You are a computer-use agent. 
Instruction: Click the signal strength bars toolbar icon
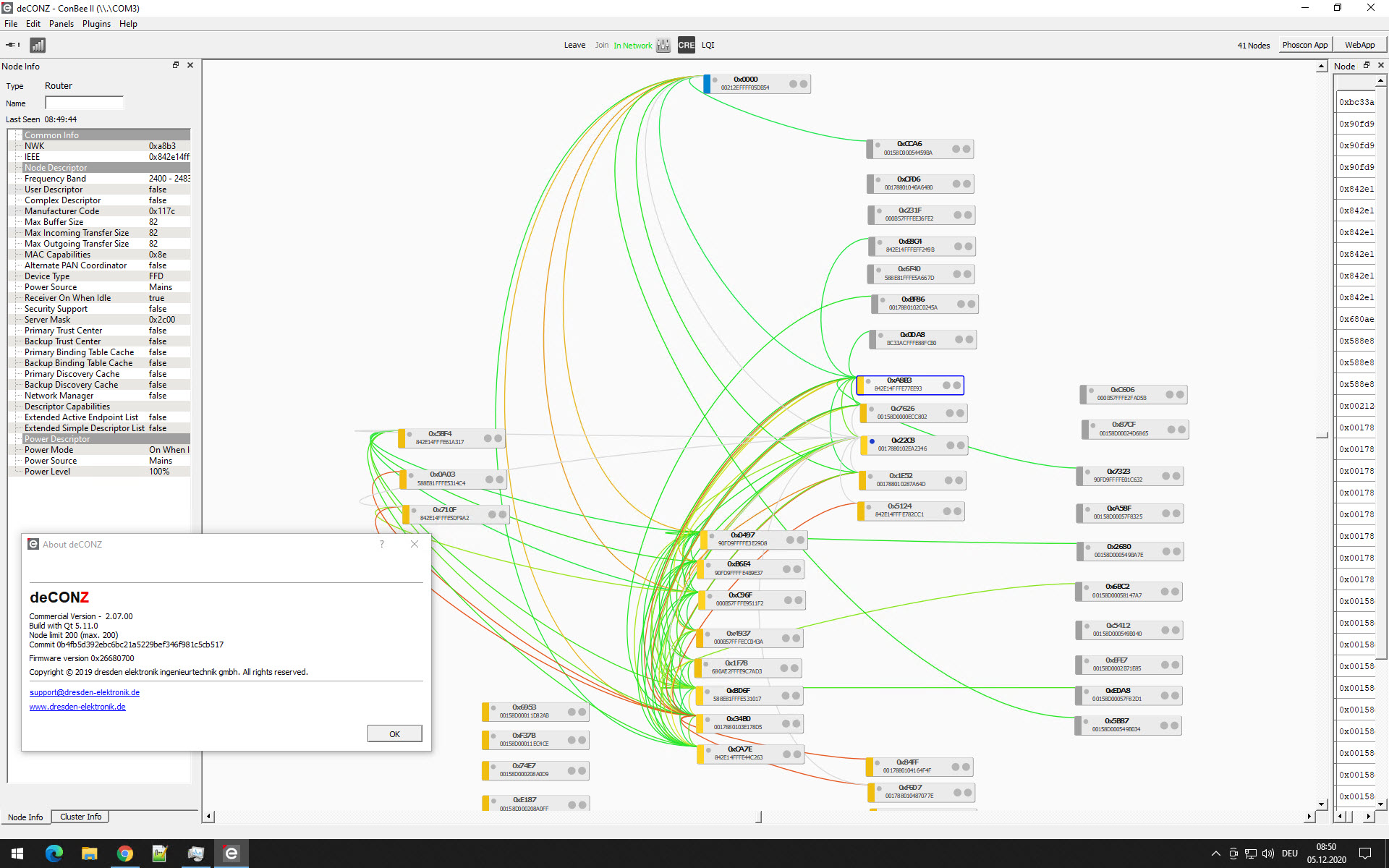38,45
